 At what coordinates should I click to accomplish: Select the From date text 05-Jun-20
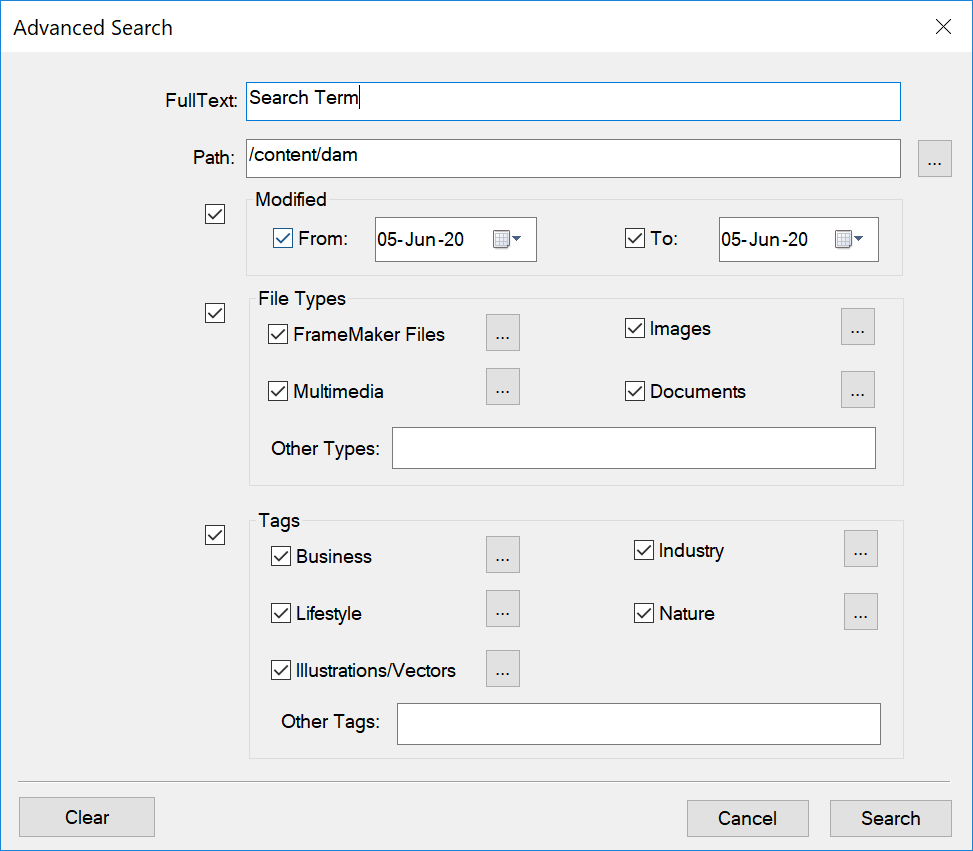click(421, 240)
